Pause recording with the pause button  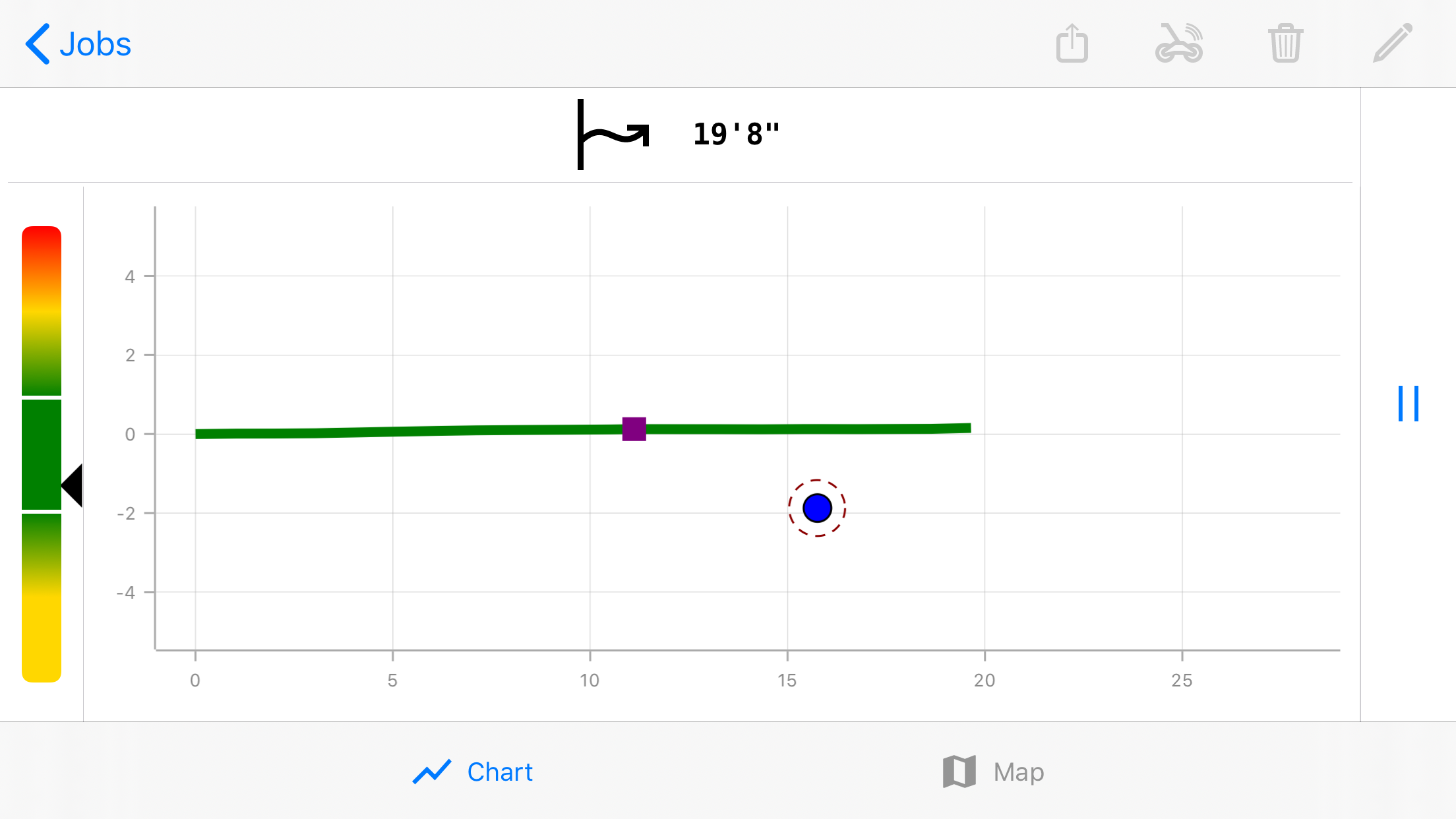tap(1408, 404)
